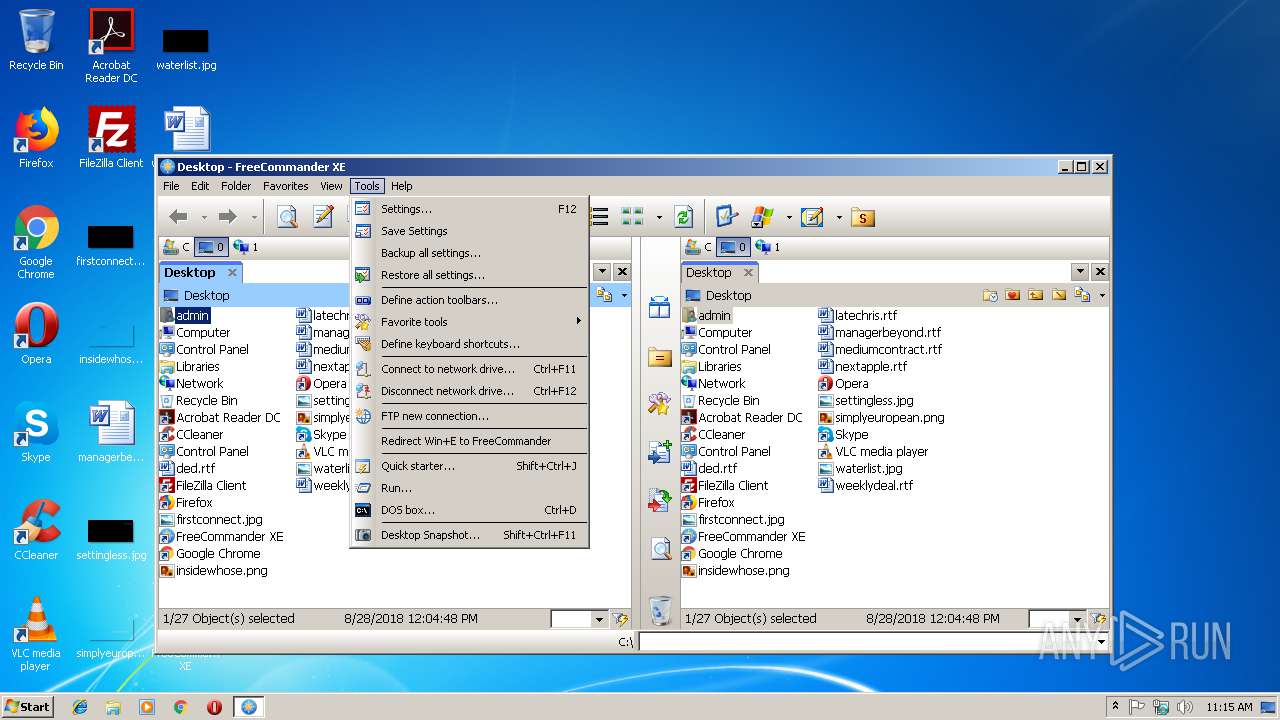Viewport: 1280px width, 720px height.
Task: Open Forward history dropdown arrow
Action: pyautogui.click(x=254, y=217)
